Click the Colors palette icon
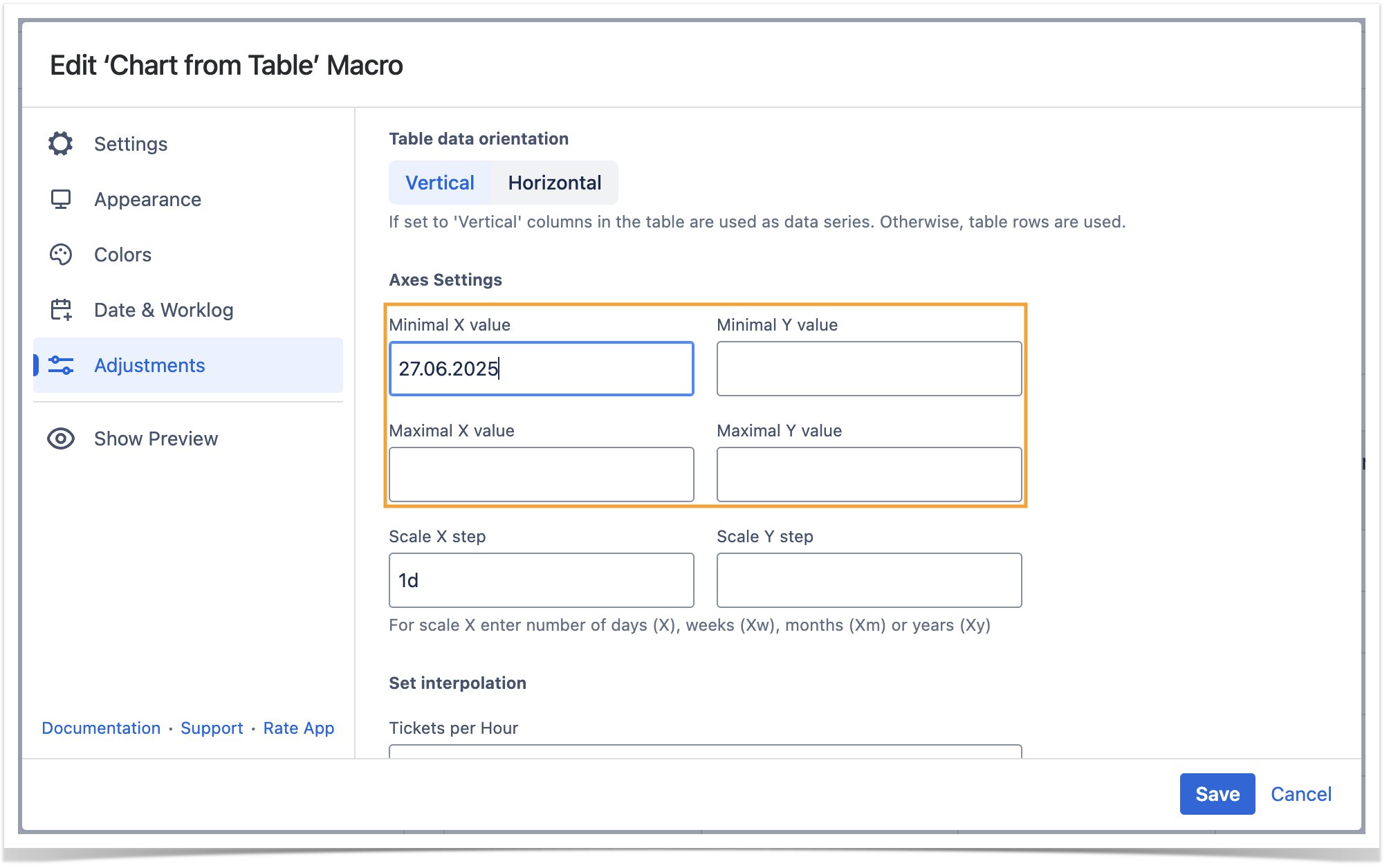This screenshot has width=1389, height=868. (61, 255)
